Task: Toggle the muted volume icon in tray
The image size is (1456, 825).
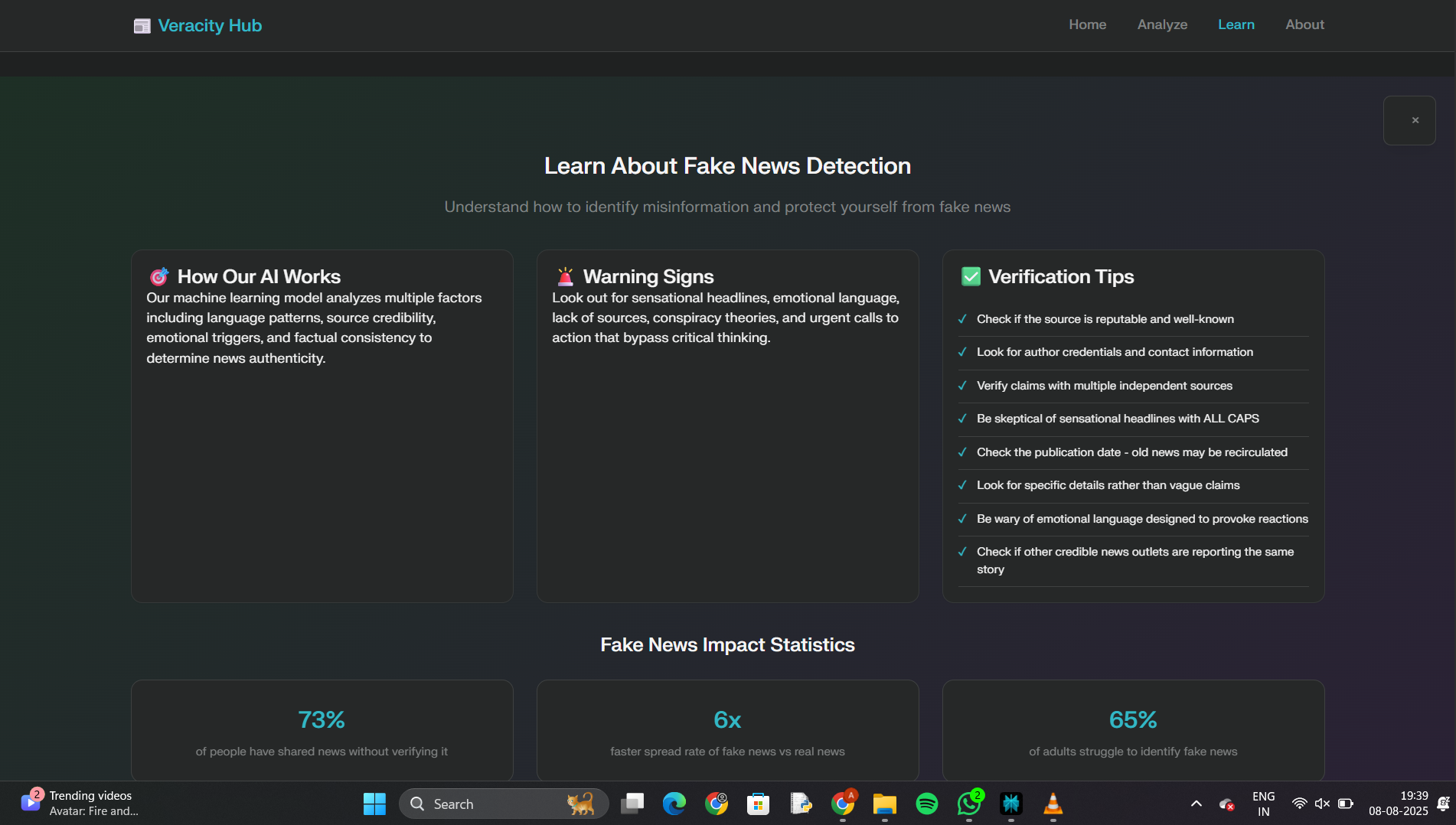Action: tap(1322, 804)
